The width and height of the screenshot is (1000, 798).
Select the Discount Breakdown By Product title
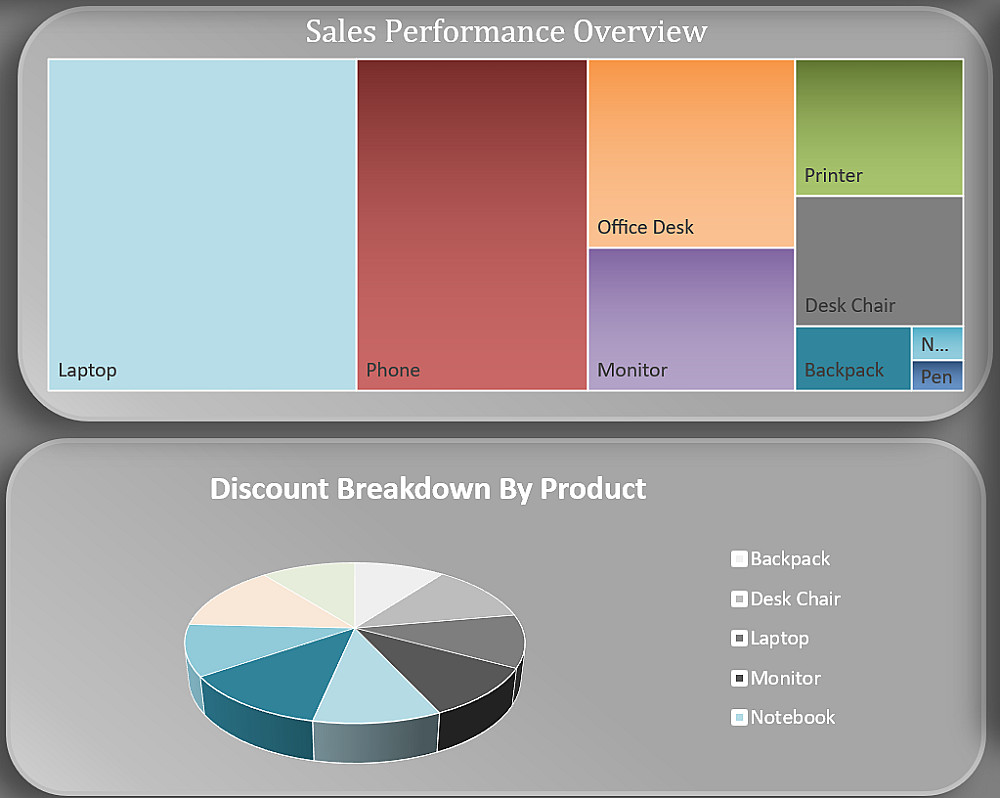[428, 489]
